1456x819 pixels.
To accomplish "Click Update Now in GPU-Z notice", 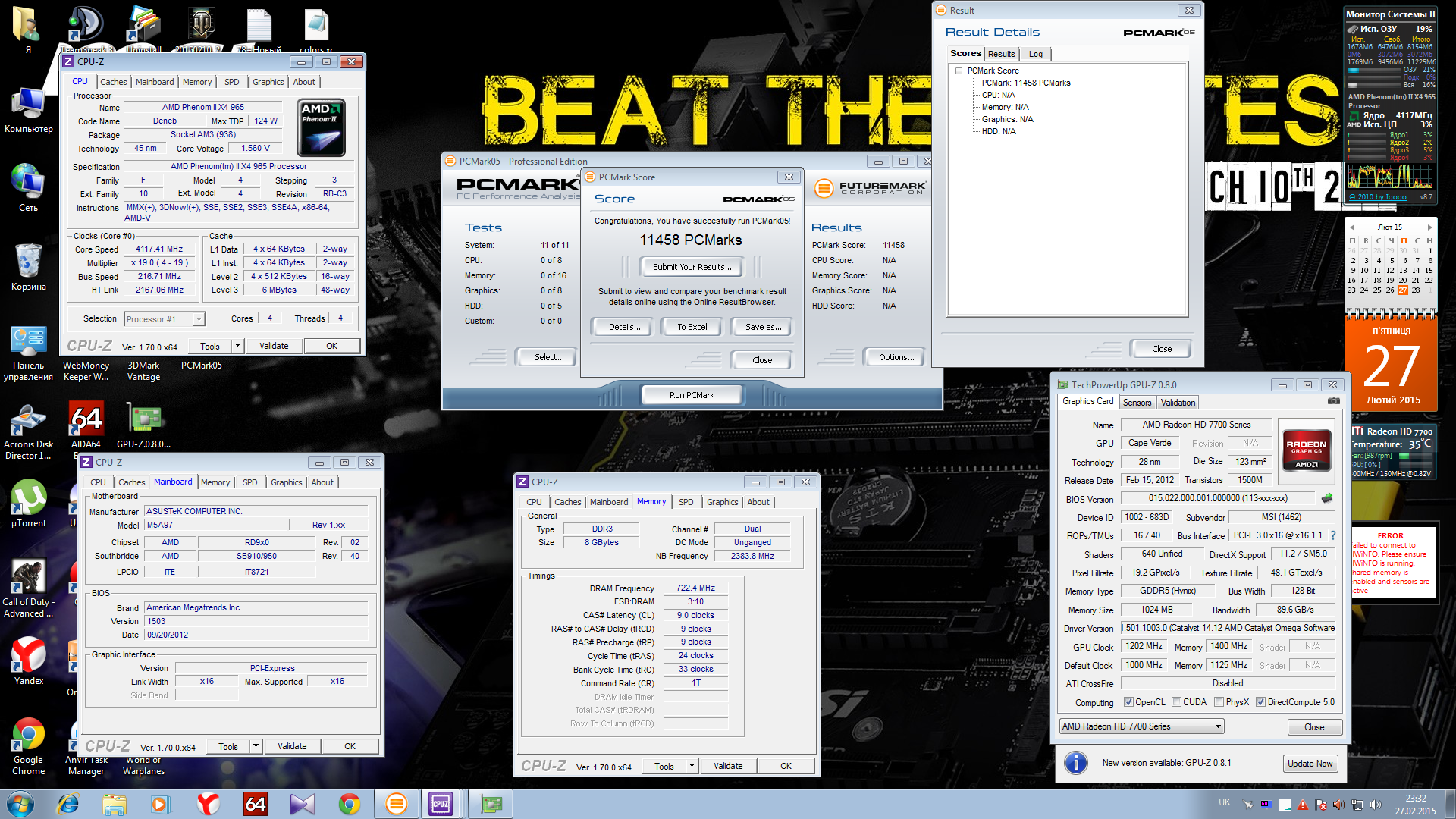I will click(1310, 764).
